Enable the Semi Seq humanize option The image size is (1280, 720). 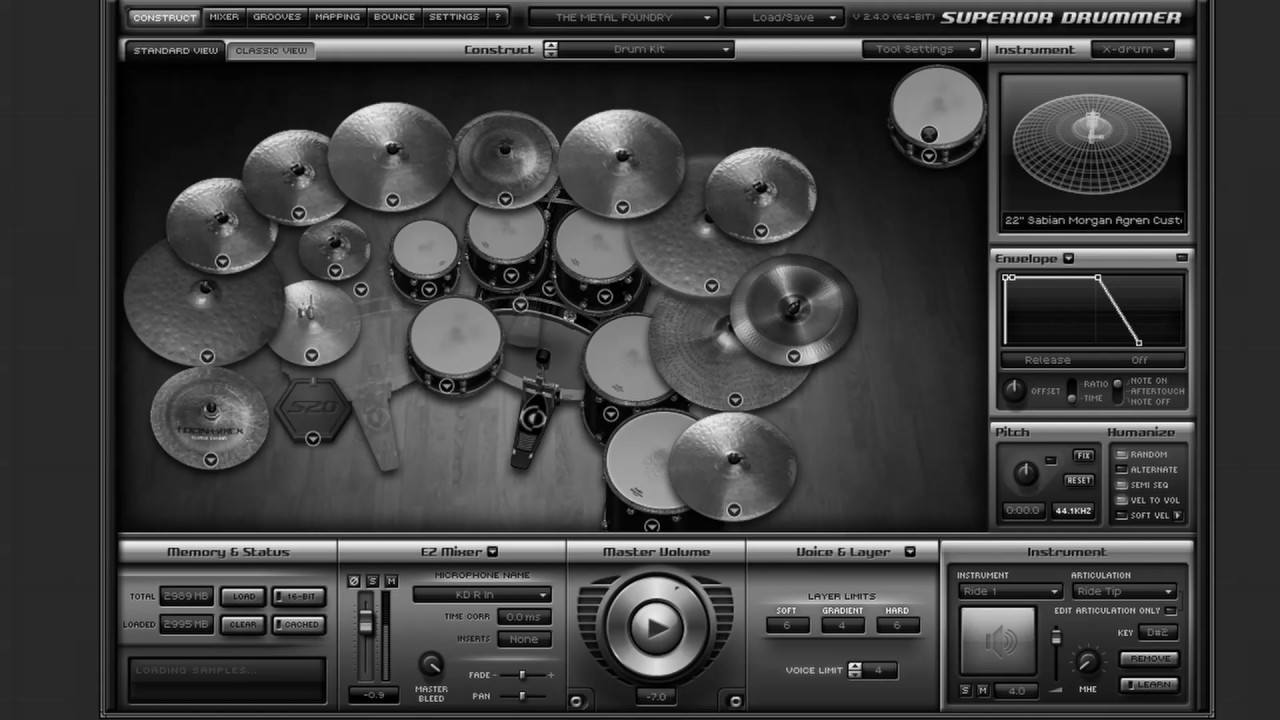1122,485
